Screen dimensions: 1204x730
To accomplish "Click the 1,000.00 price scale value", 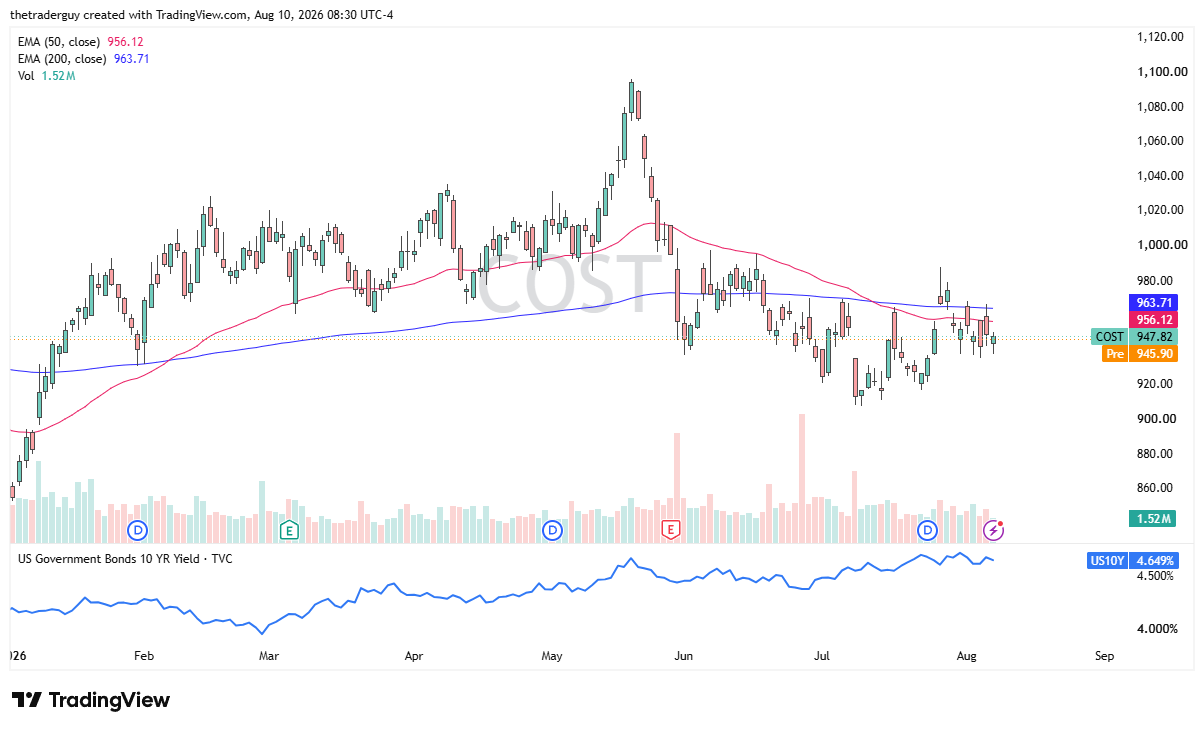I will pyautogui.click(x=1161, y=245).
